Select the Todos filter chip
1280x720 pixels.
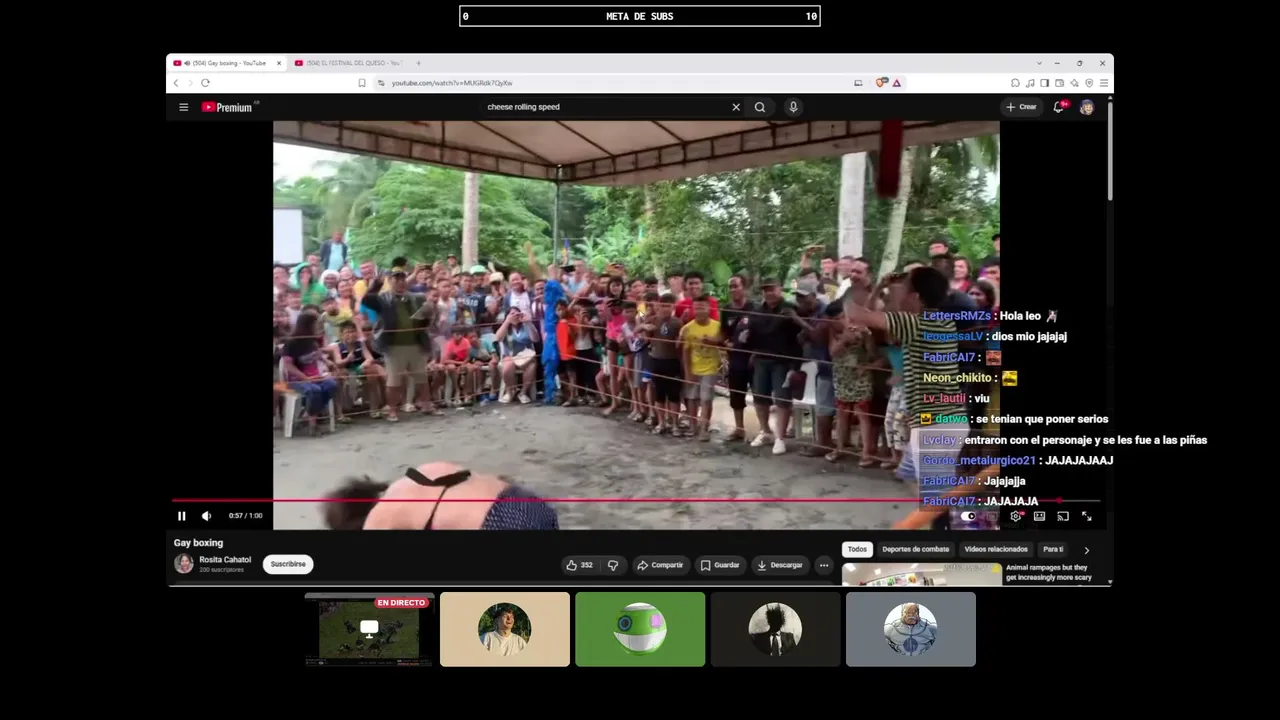tap(857, 549)
